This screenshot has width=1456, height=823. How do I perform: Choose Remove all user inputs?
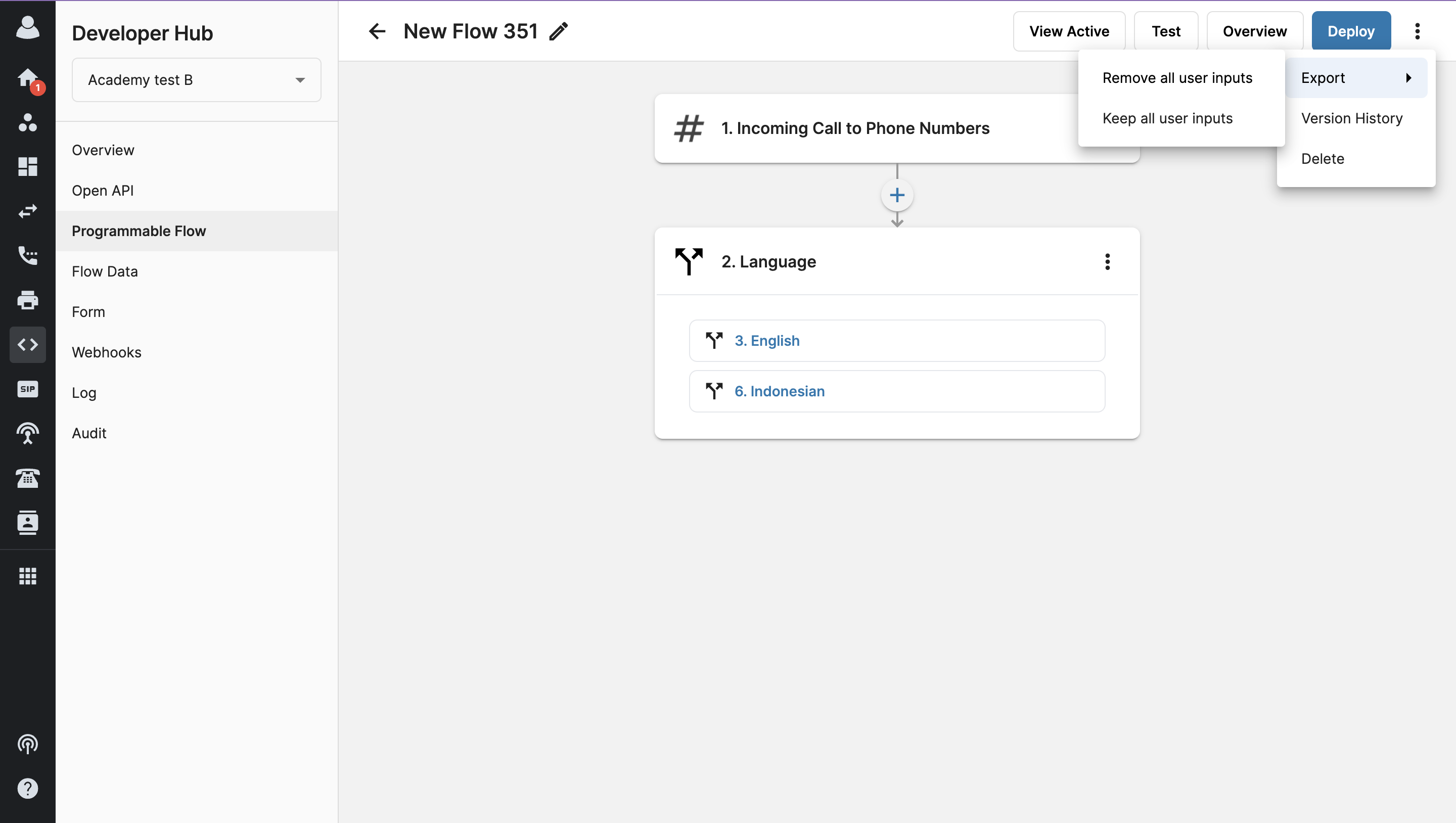(x=1177, y=78)
